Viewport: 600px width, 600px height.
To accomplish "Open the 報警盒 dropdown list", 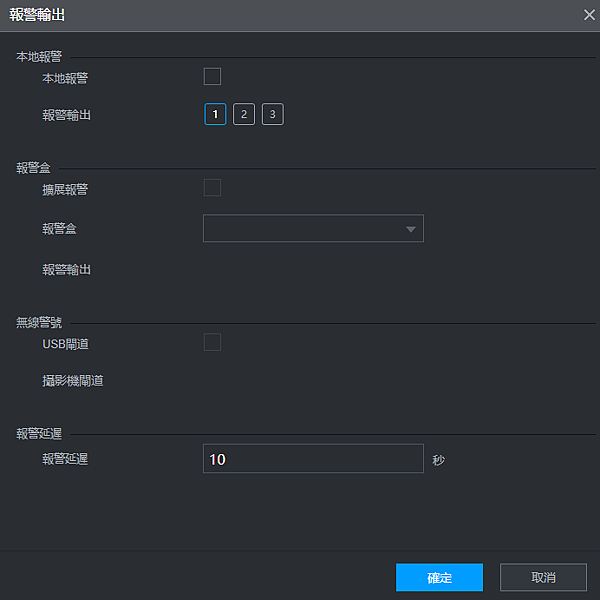I will [x=313, y=228].
